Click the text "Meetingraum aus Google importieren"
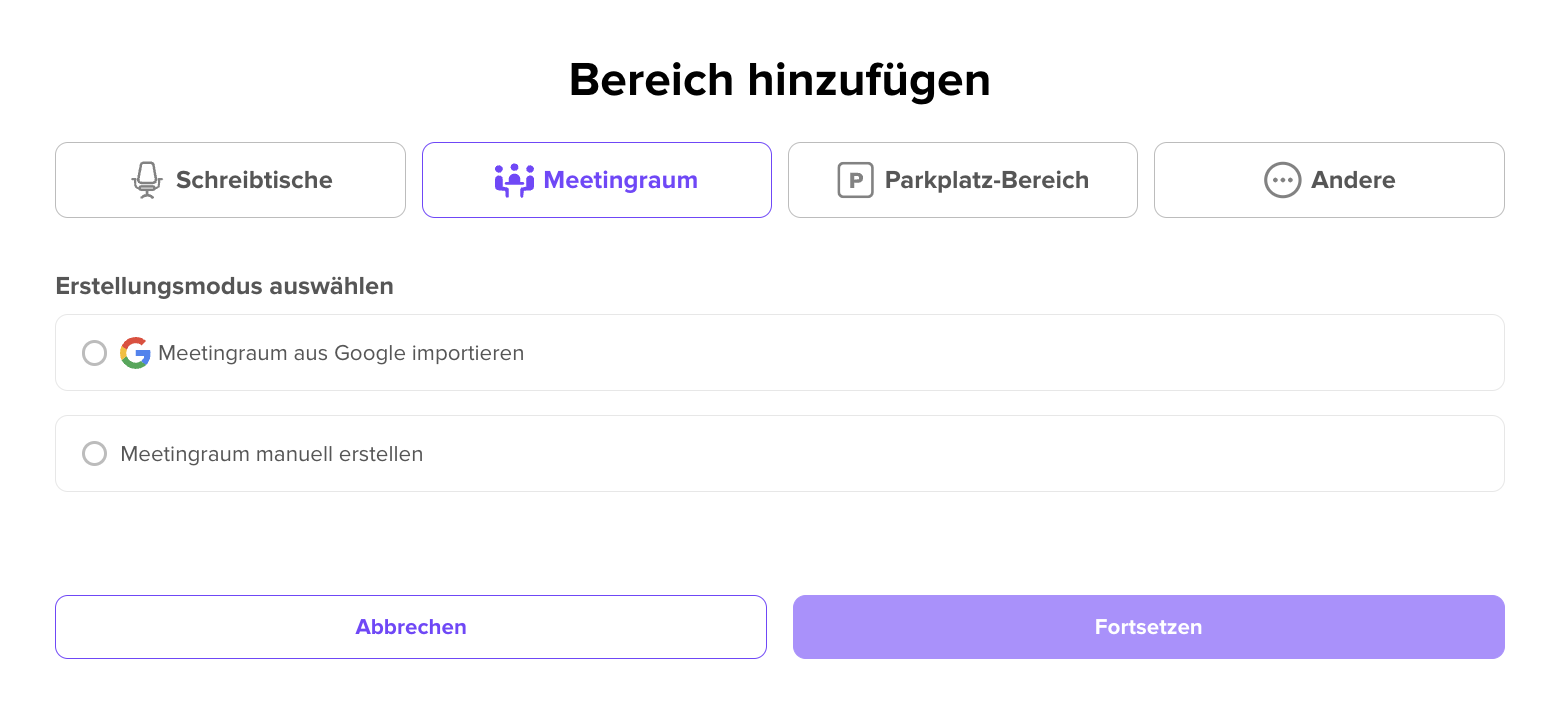 (x=341, y=353)
